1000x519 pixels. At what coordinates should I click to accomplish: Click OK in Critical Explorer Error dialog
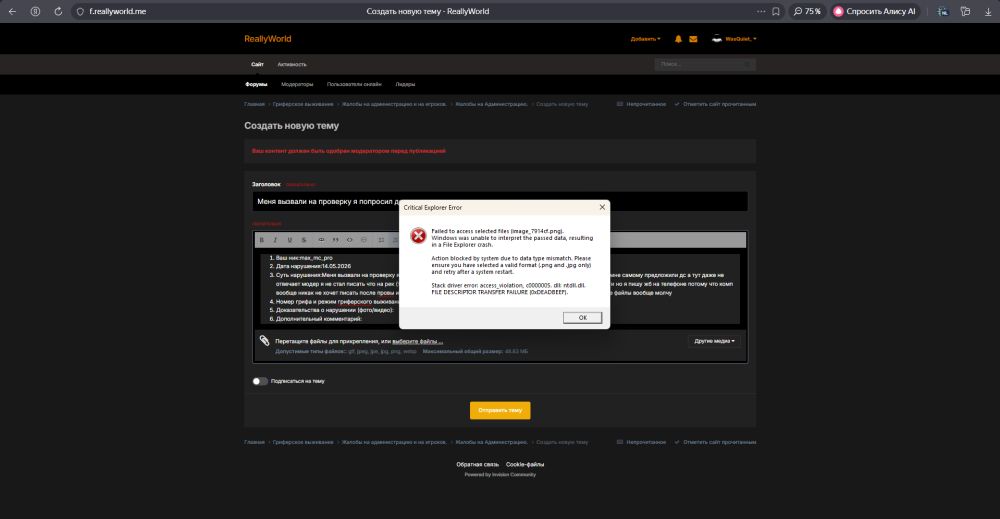(582, 318)
